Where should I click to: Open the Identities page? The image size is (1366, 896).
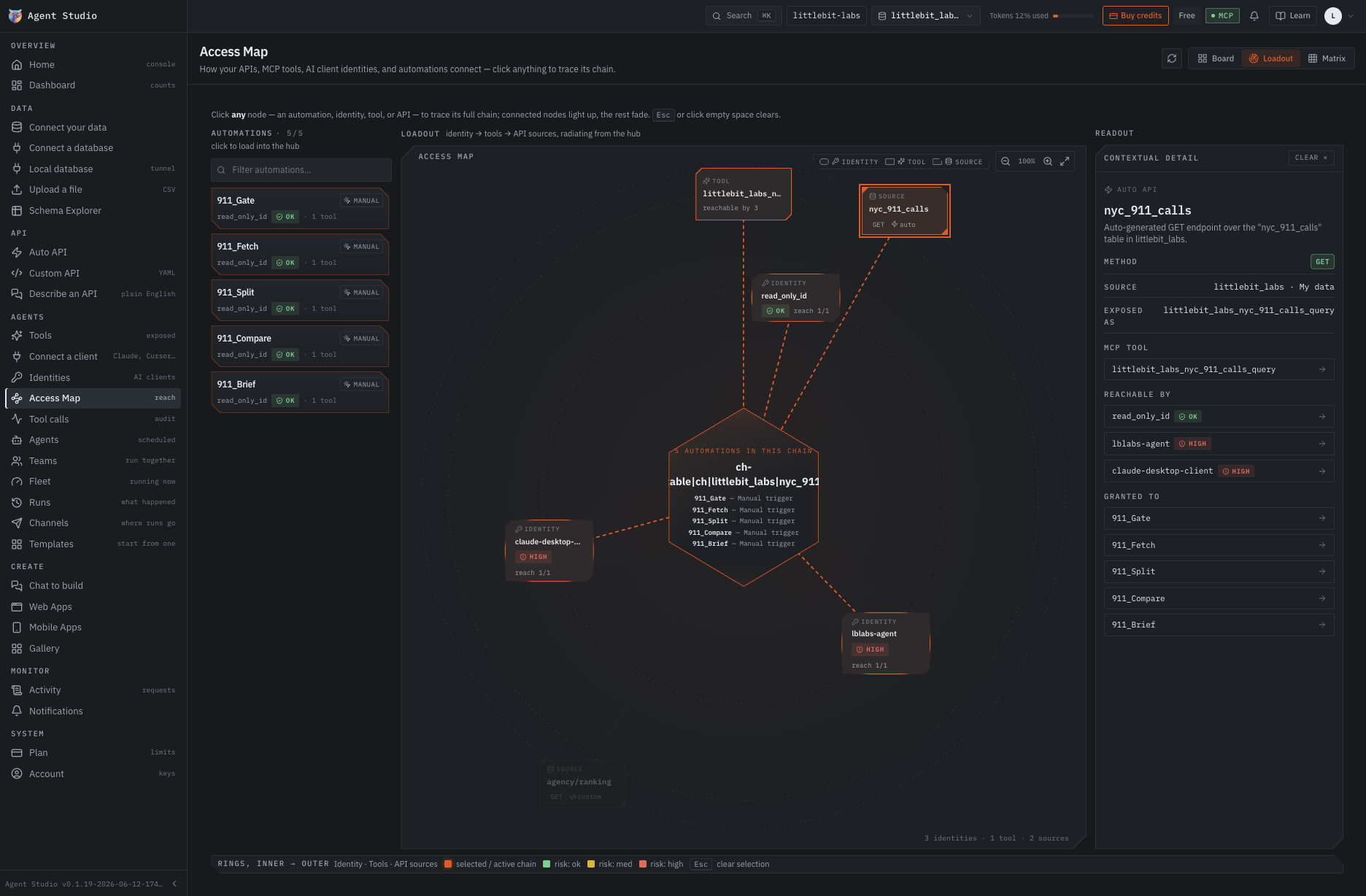click(x=93, y=377)
